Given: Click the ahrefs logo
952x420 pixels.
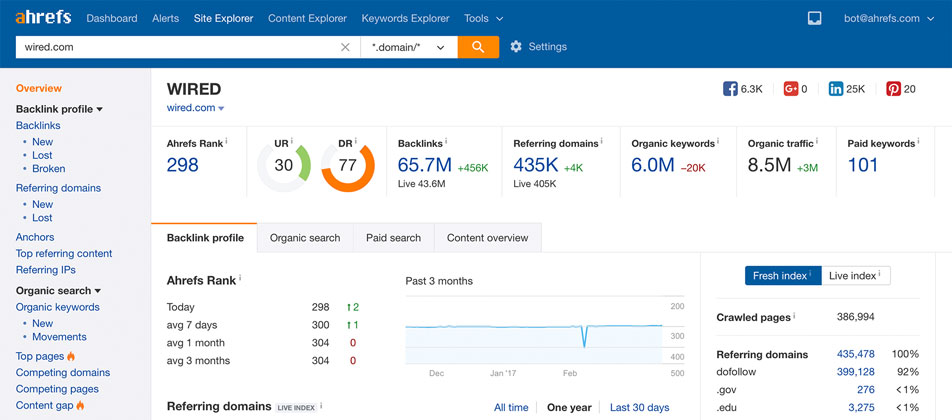Looking at the screenshot, I should click(x=43, y=18).
